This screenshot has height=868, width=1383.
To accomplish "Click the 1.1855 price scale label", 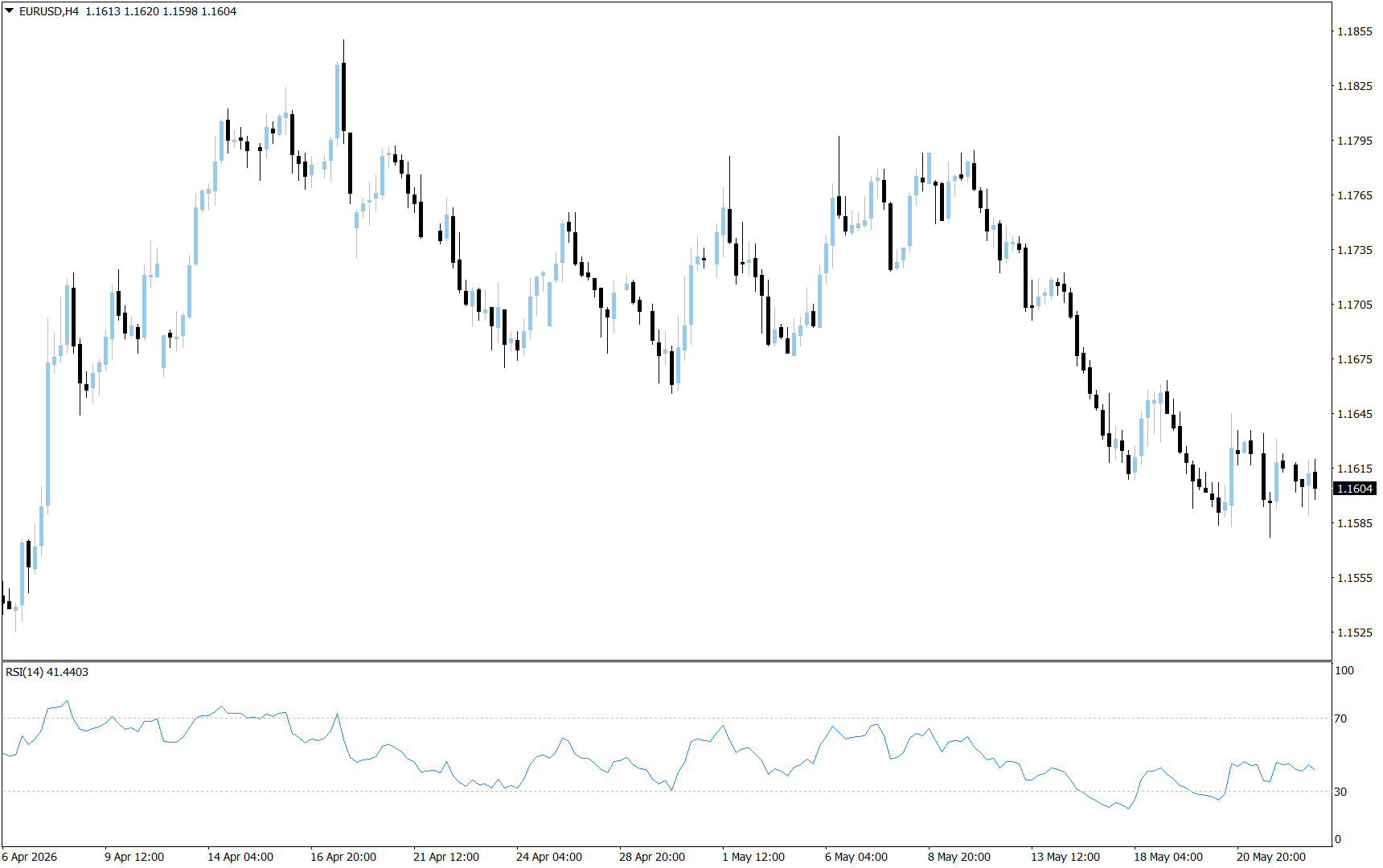I will click(1355, 31).
